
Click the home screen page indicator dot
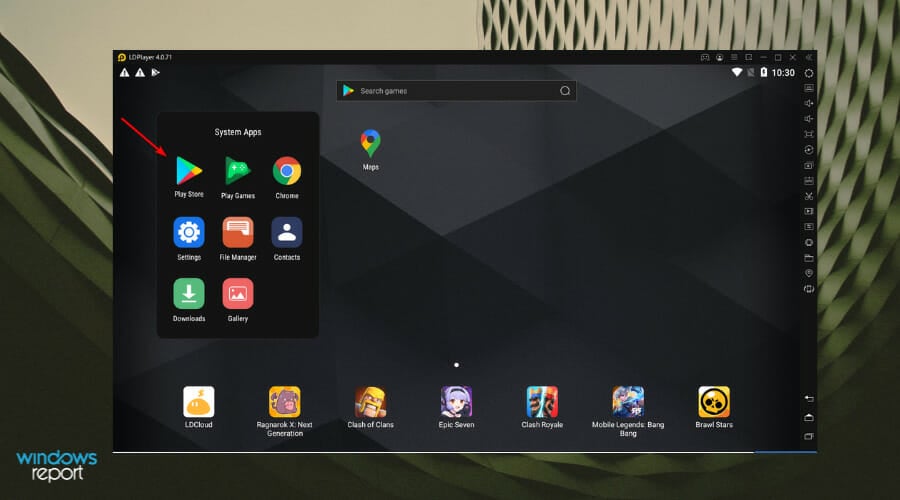pos(456,365)
